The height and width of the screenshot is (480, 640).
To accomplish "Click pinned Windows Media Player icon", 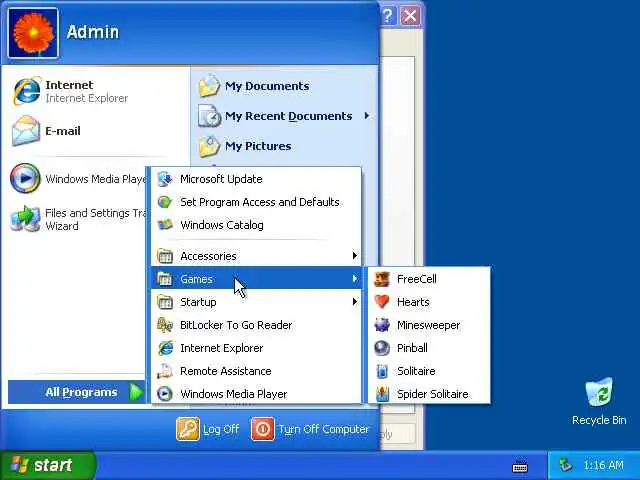I will [25, 178].
